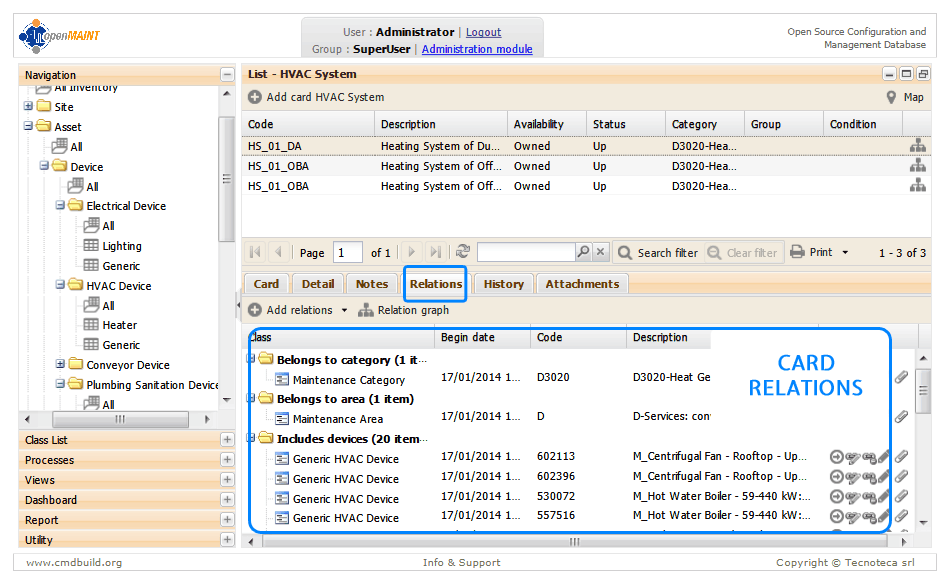Viewport: 950px width, 584px height.
Task: Follow the arrow icon on the 602113 relation row
Action: pos(836,458)
